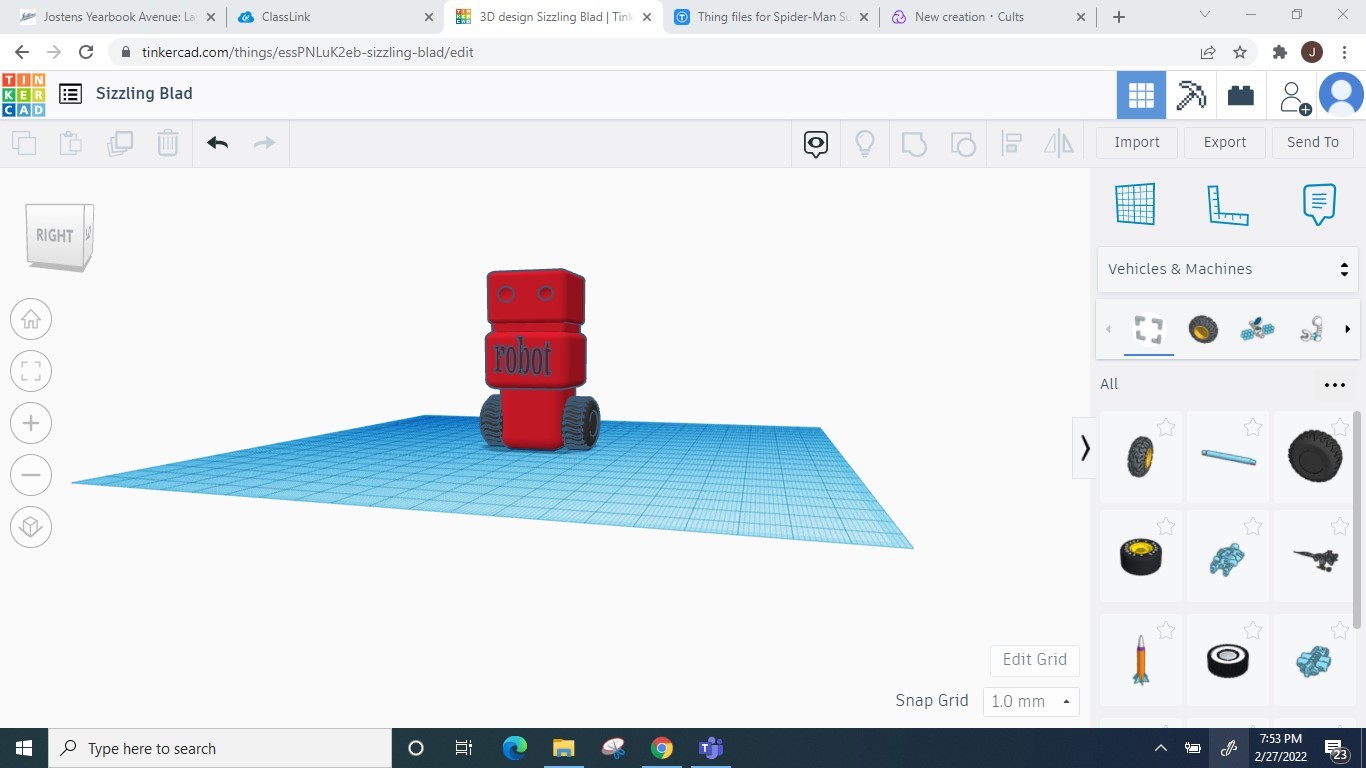
Task: Click the Home view button
Action: coord(31,319)
